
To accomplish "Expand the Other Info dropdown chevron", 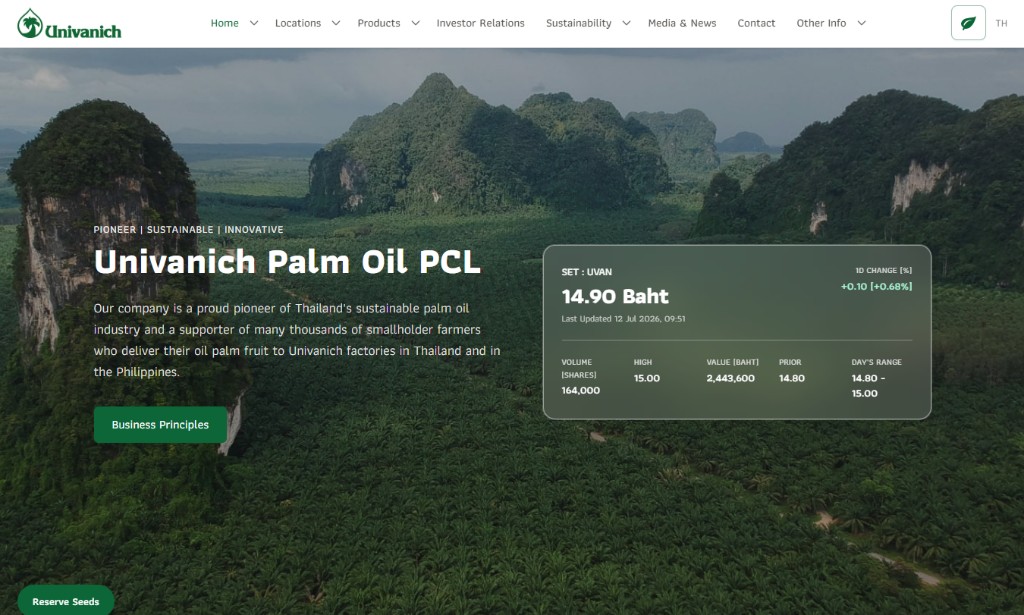I will pos(861,24).
